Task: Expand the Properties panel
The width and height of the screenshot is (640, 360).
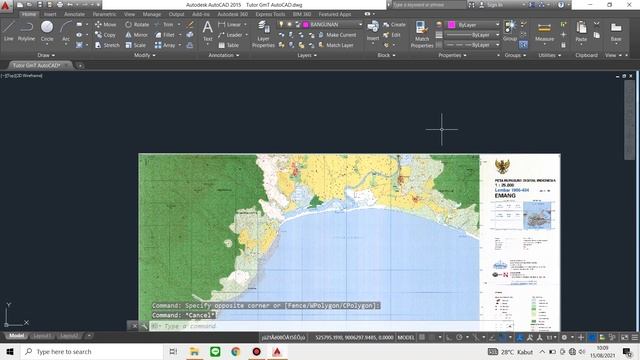Action: point(452,55)
